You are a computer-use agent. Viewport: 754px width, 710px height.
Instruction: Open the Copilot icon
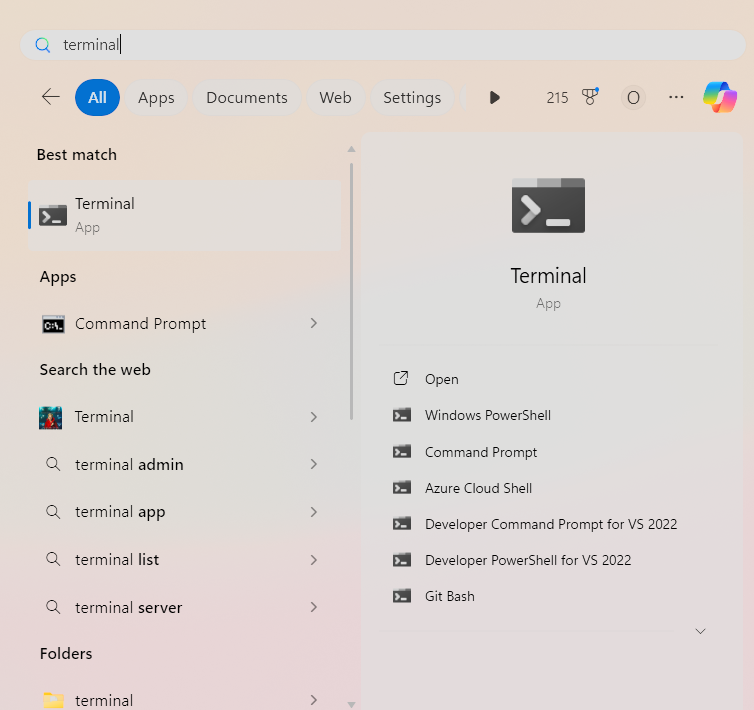(719, 97)
